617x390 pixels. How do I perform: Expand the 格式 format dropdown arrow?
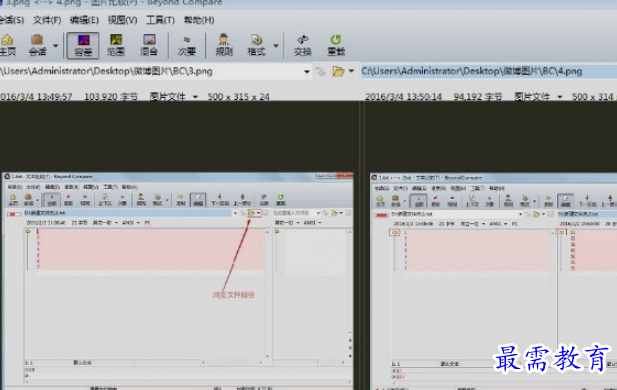click(276, 46)
